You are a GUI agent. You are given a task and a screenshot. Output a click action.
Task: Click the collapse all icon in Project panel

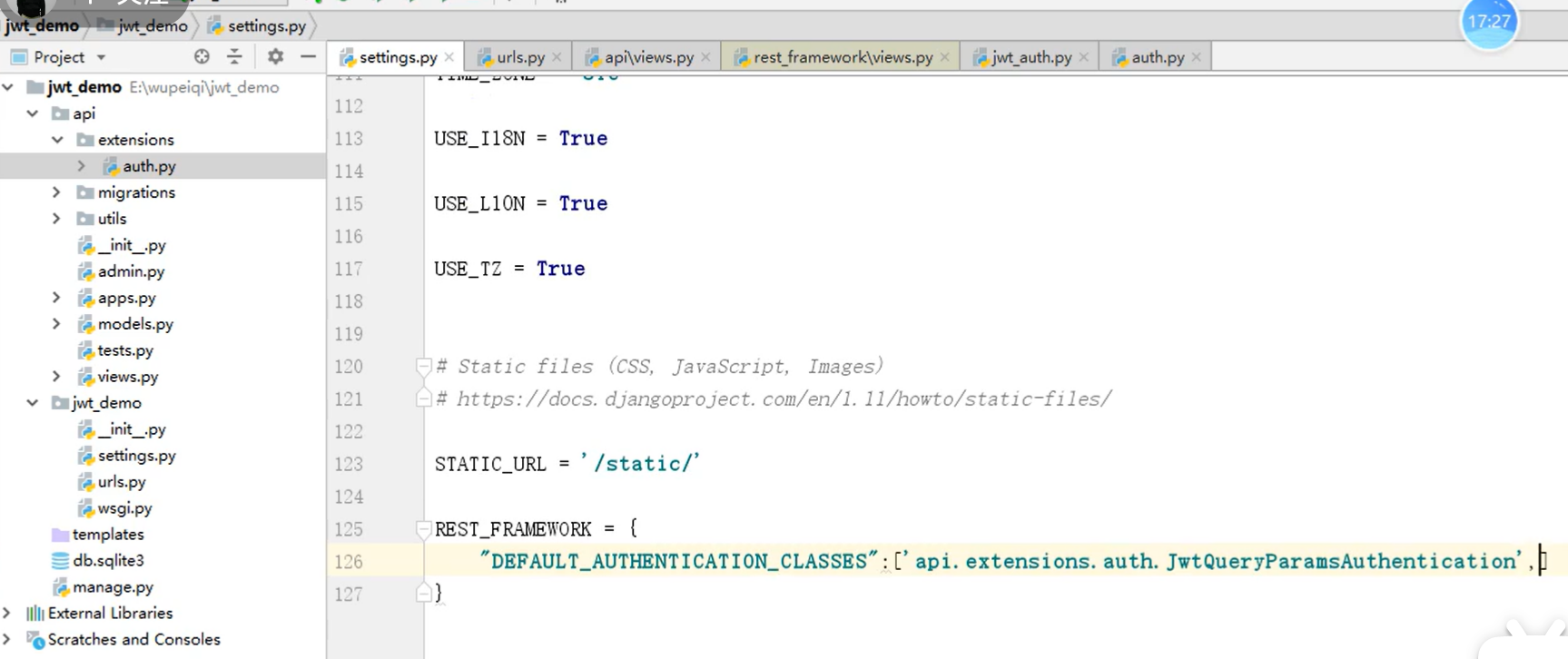click(x=235, y=57)
